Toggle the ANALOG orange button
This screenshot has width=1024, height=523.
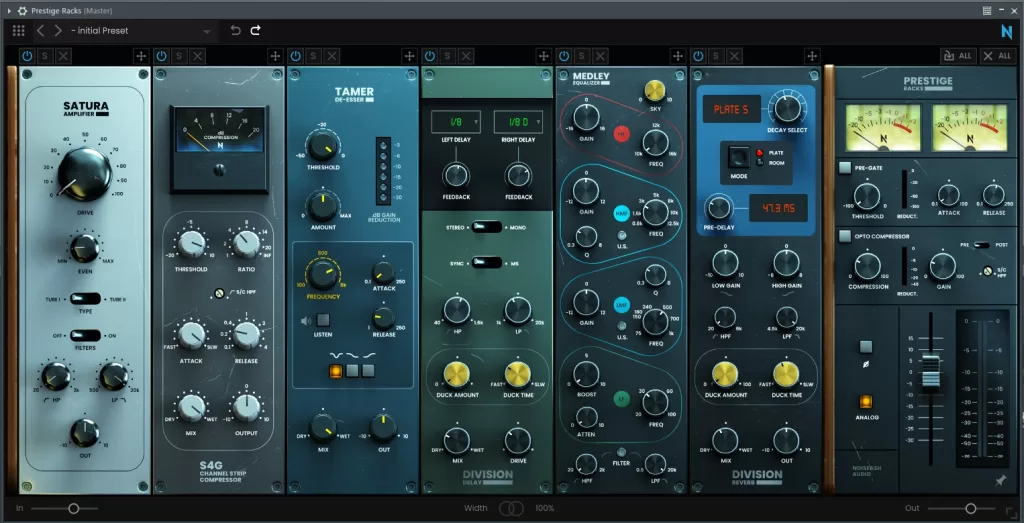[x=866, y=402]
